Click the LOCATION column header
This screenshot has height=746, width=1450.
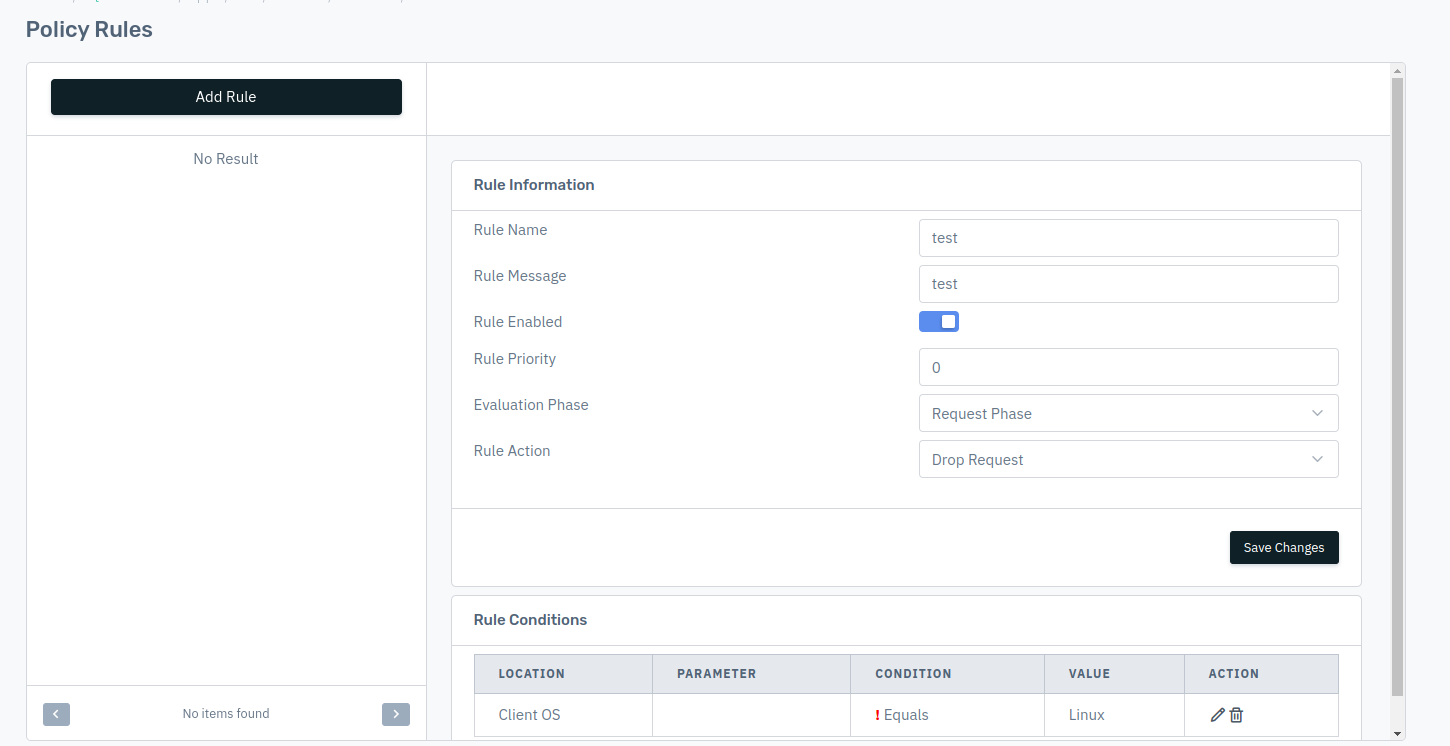(x=532, y=674)
